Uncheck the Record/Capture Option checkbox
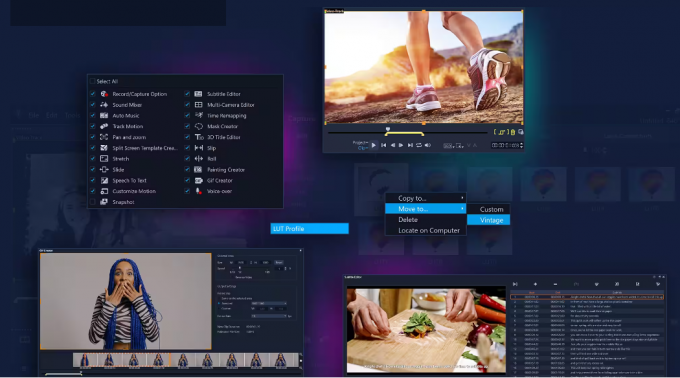This screenshot has height=378, width=680. (x=92, y=94)
